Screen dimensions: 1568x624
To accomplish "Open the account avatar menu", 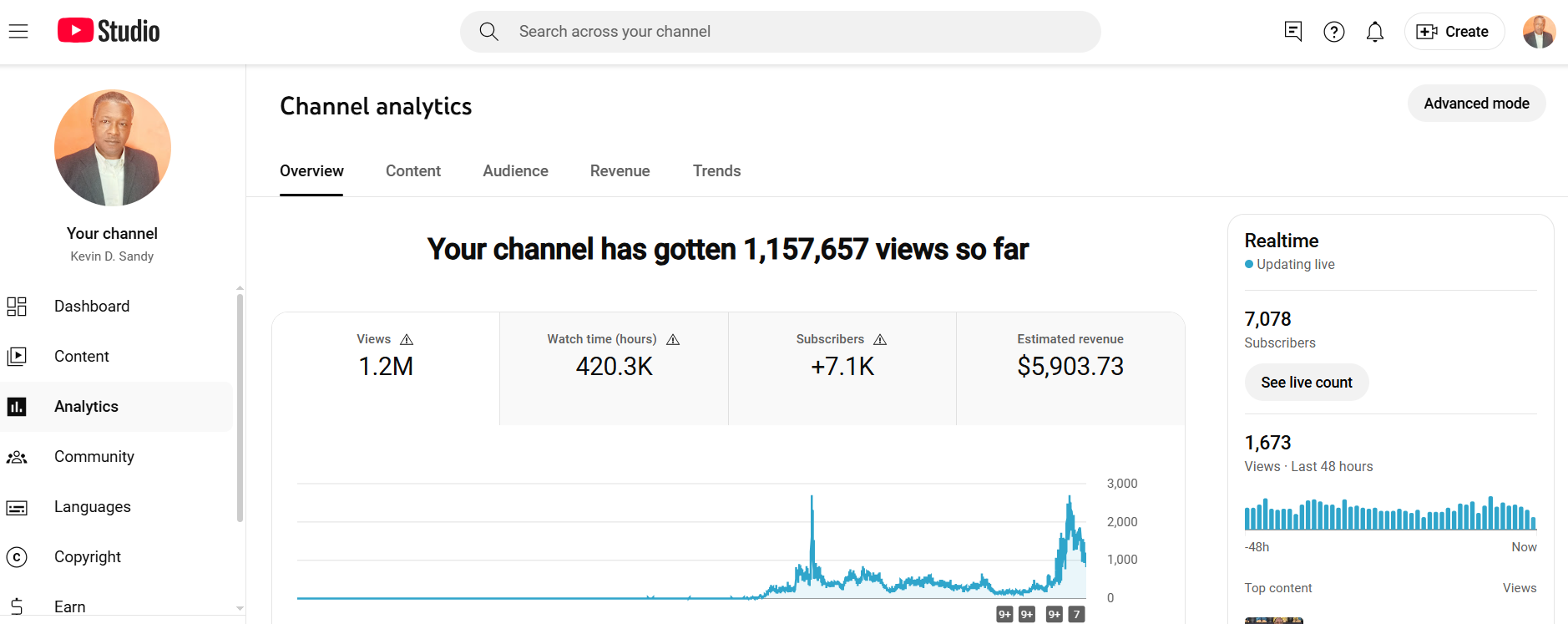I will pos(1539,32).
